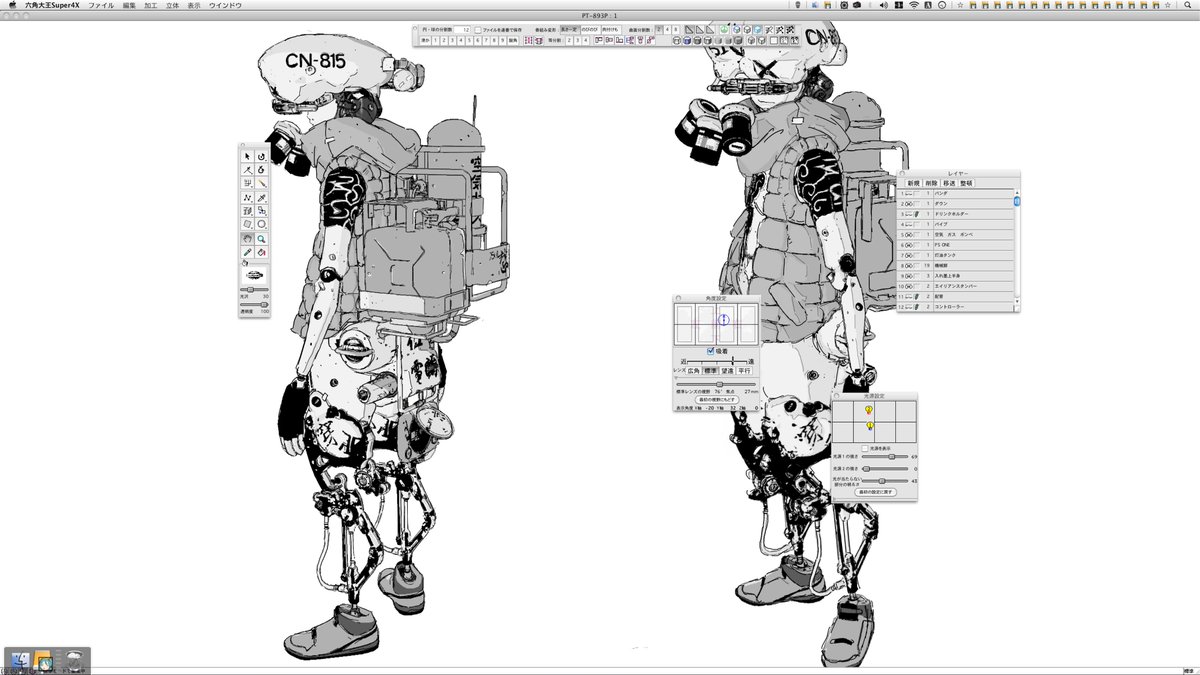Viewport: 1200px width, 675px height.
Task: Click 最初の設定に戻す reset light button
Action: pyautogui.click(x=876, y=491)
